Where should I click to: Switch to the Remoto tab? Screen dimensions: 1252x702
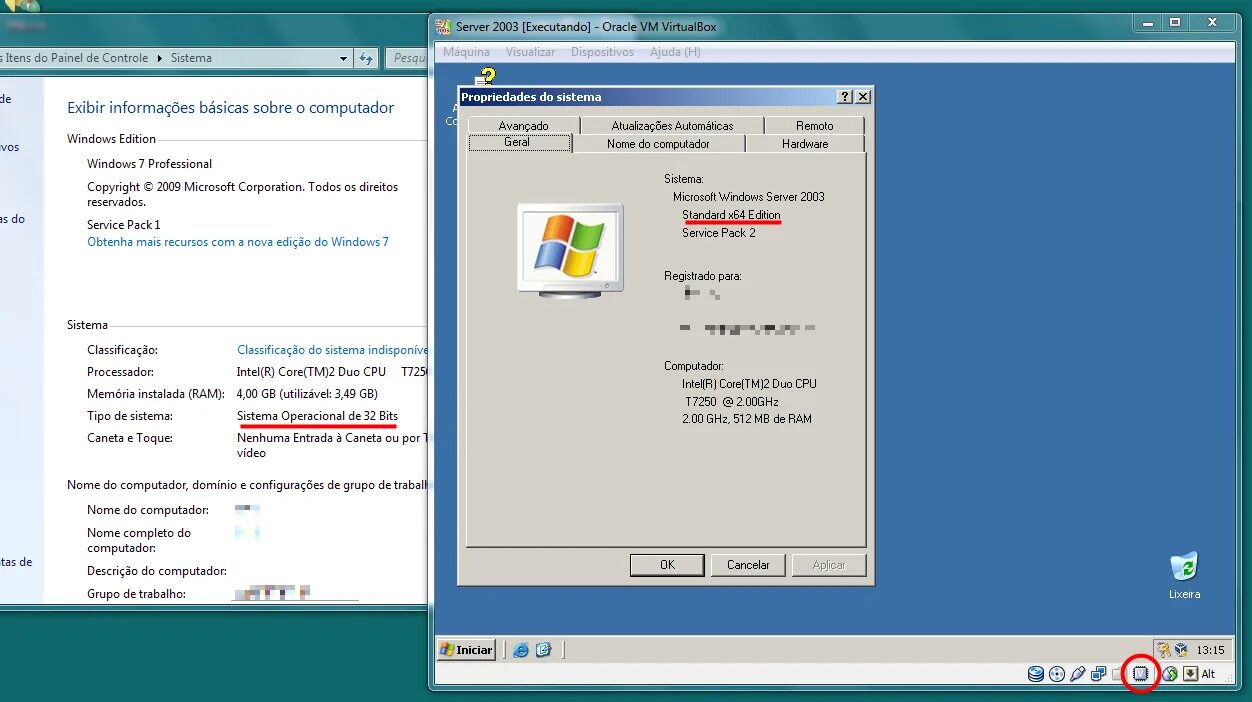[814, 126]
